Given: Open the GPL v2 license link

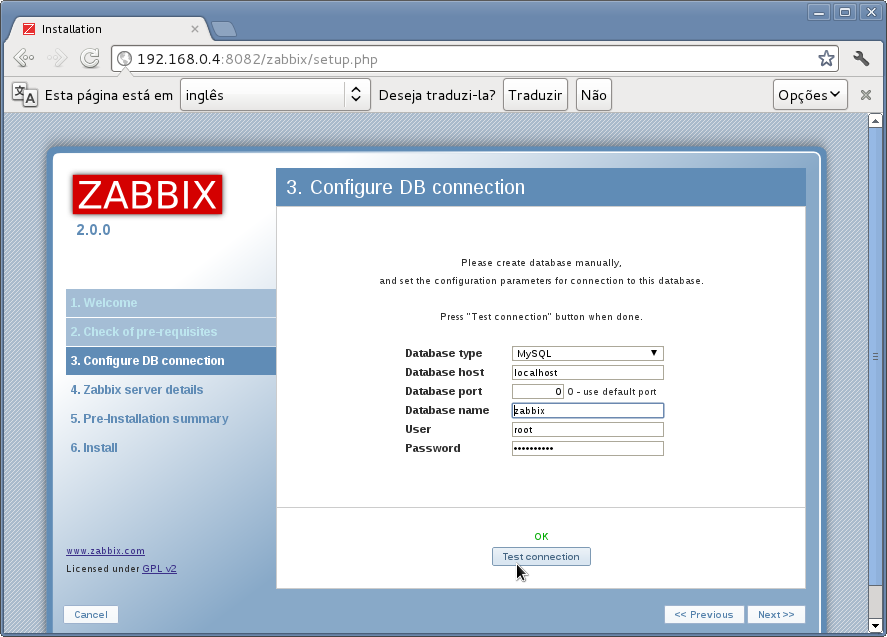Looking at the screenshot, I should (160, 569).
